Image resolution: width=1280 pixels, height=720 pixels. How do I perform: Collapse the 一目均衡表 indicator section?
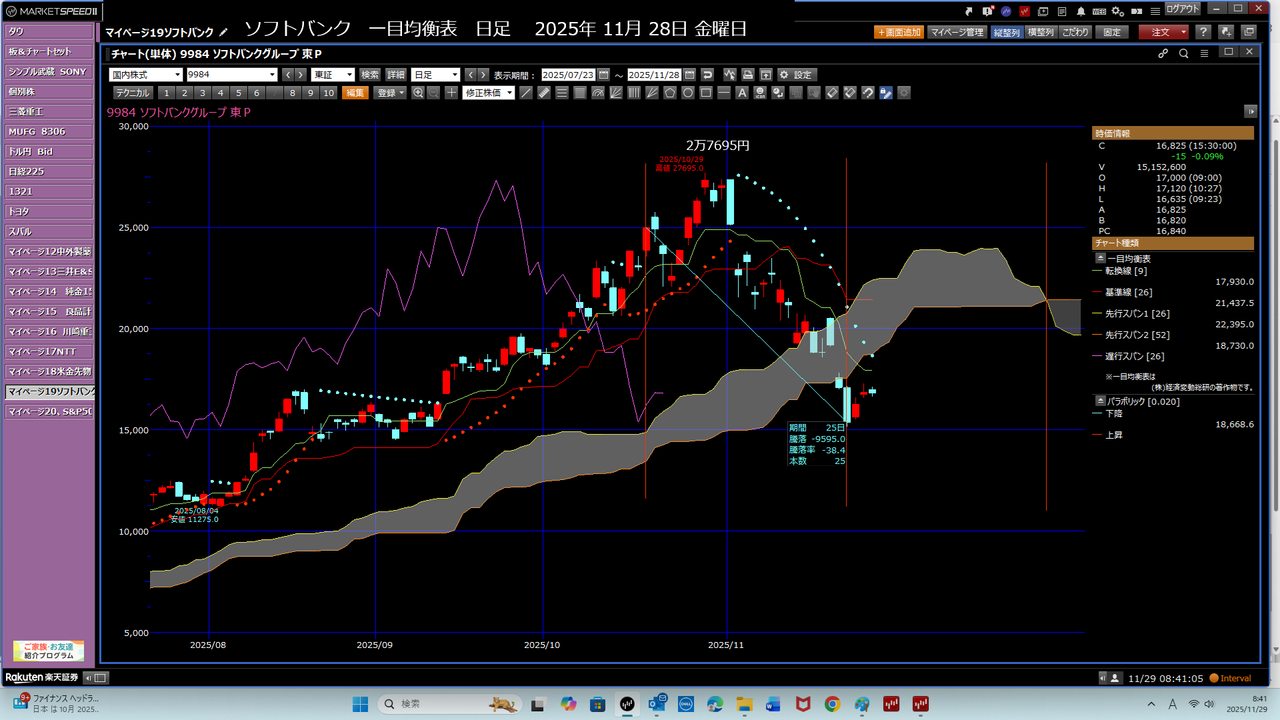coord(1101,258)
